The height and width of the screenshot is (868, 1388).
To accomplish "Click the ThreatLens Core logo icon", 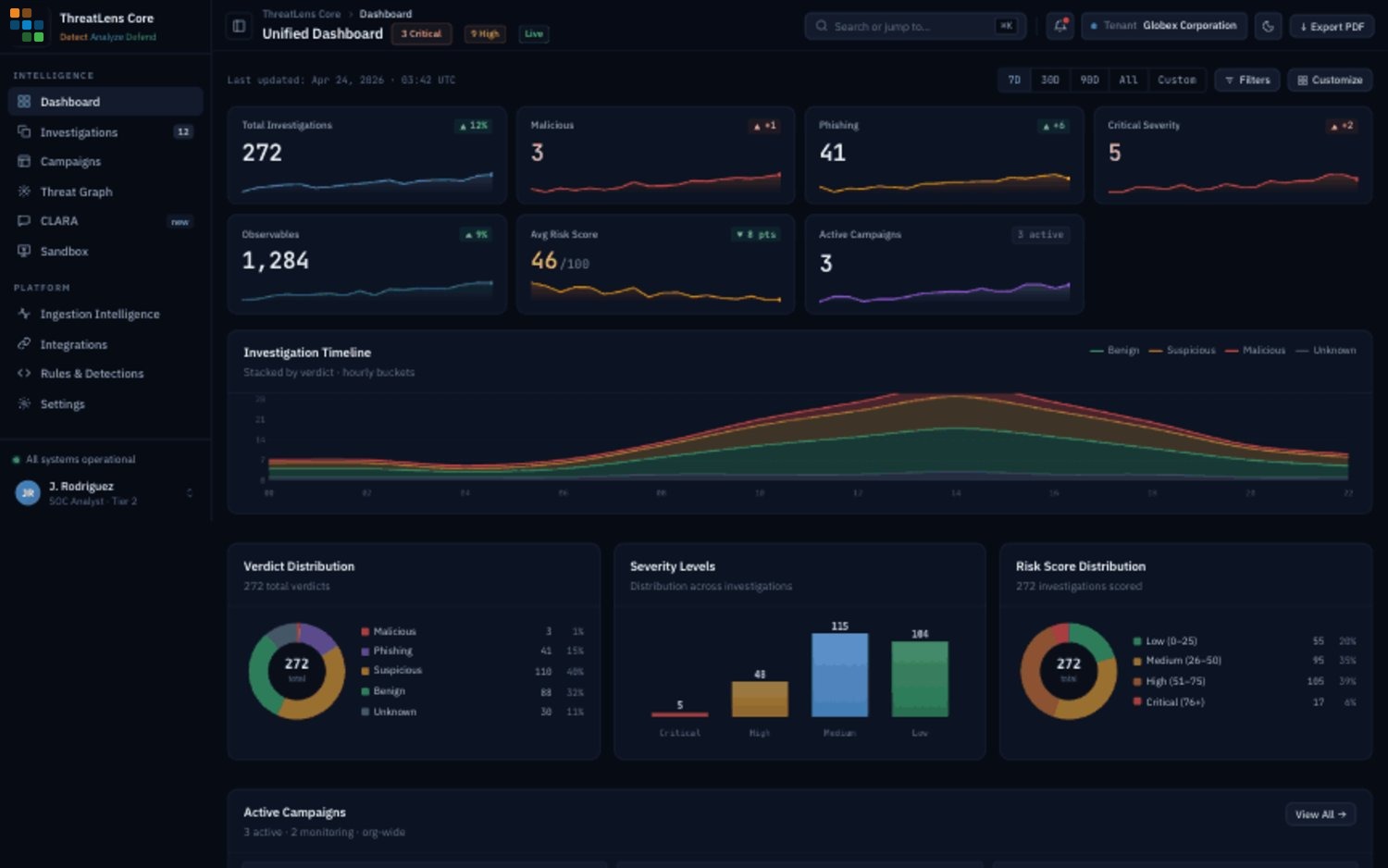I will (27, 25).
